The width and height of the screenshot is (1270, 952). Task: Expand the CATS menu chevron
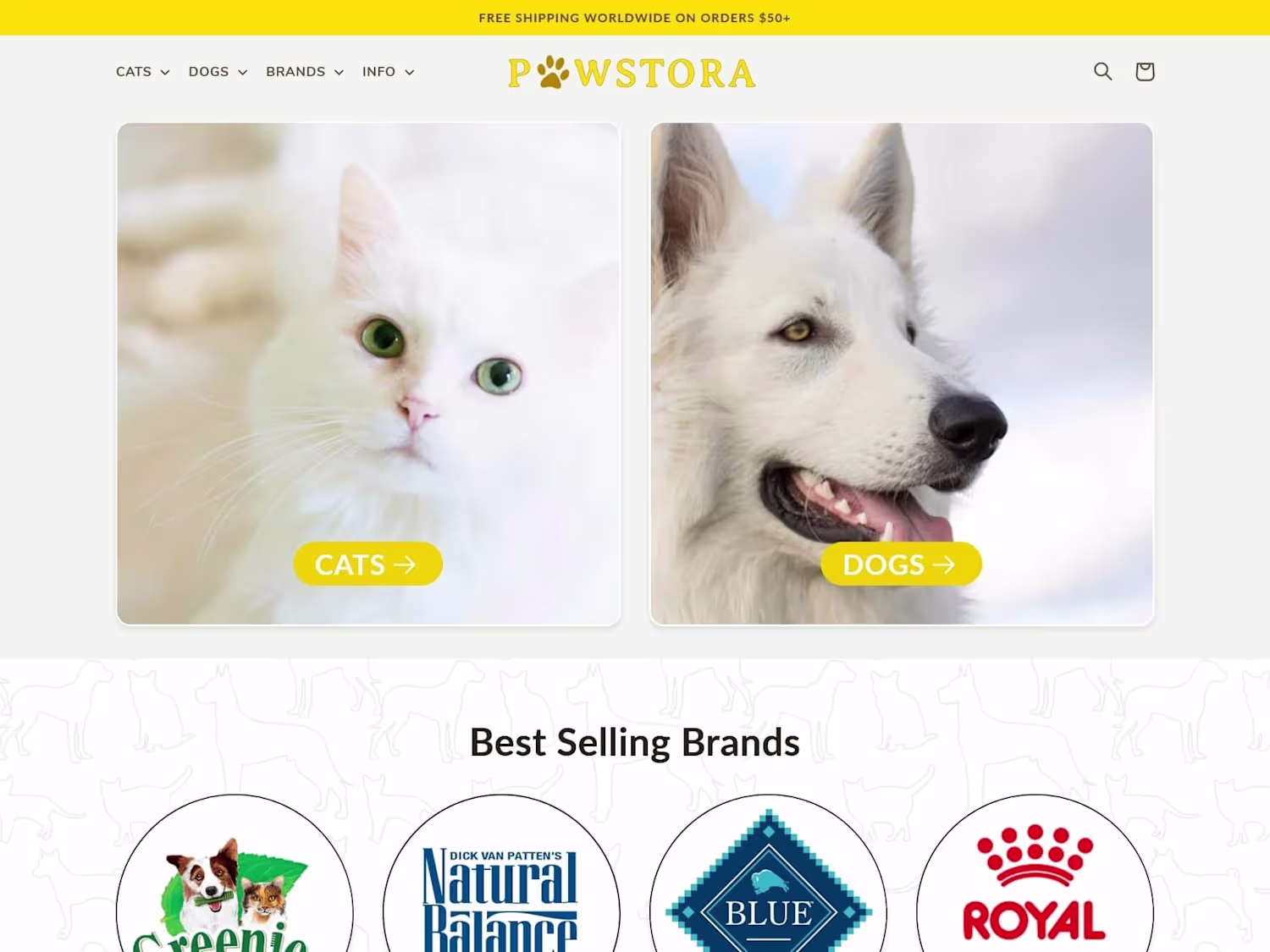click(165, 73)
